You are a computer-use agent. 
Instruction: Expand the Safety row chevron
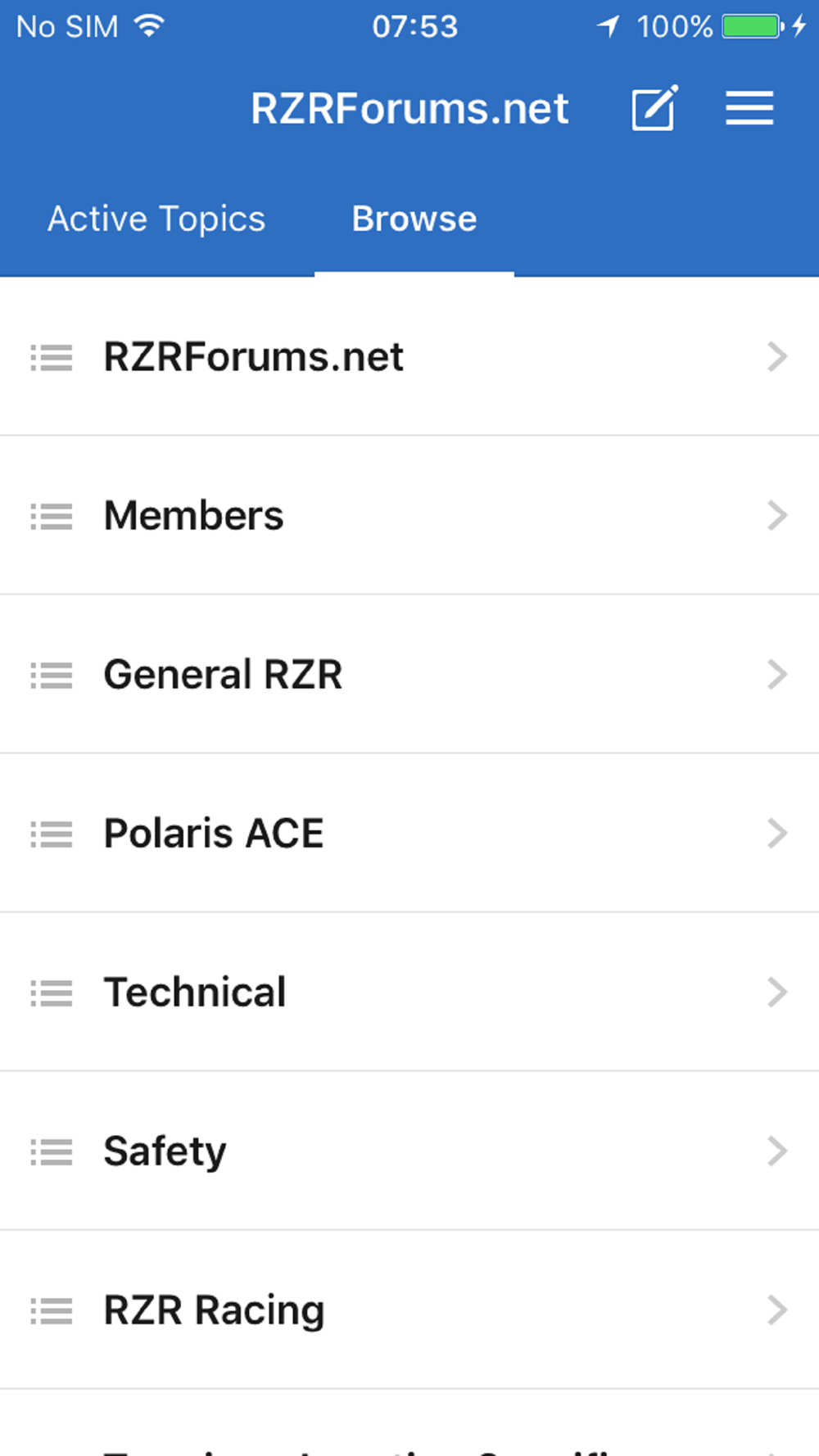pos(777,1151)
